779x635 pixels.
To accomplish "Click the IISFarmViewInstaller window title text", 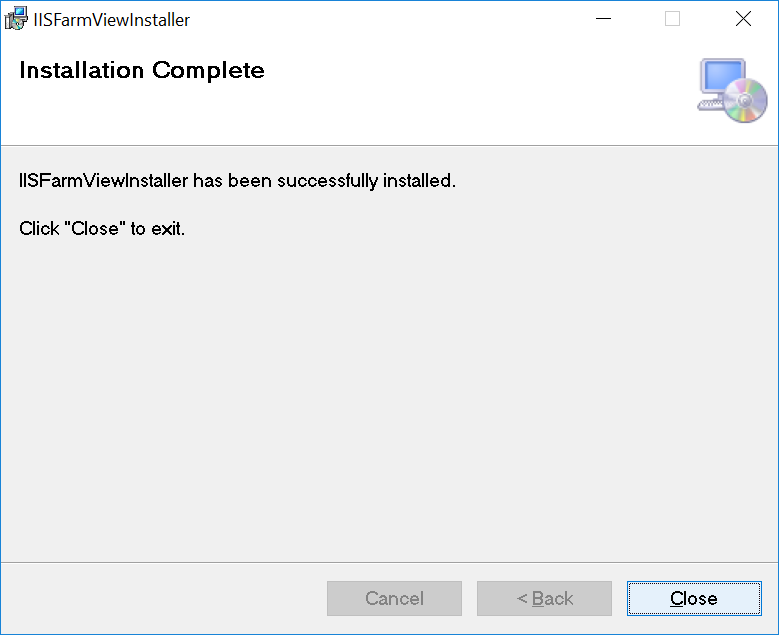I will [x=111, y=20].
